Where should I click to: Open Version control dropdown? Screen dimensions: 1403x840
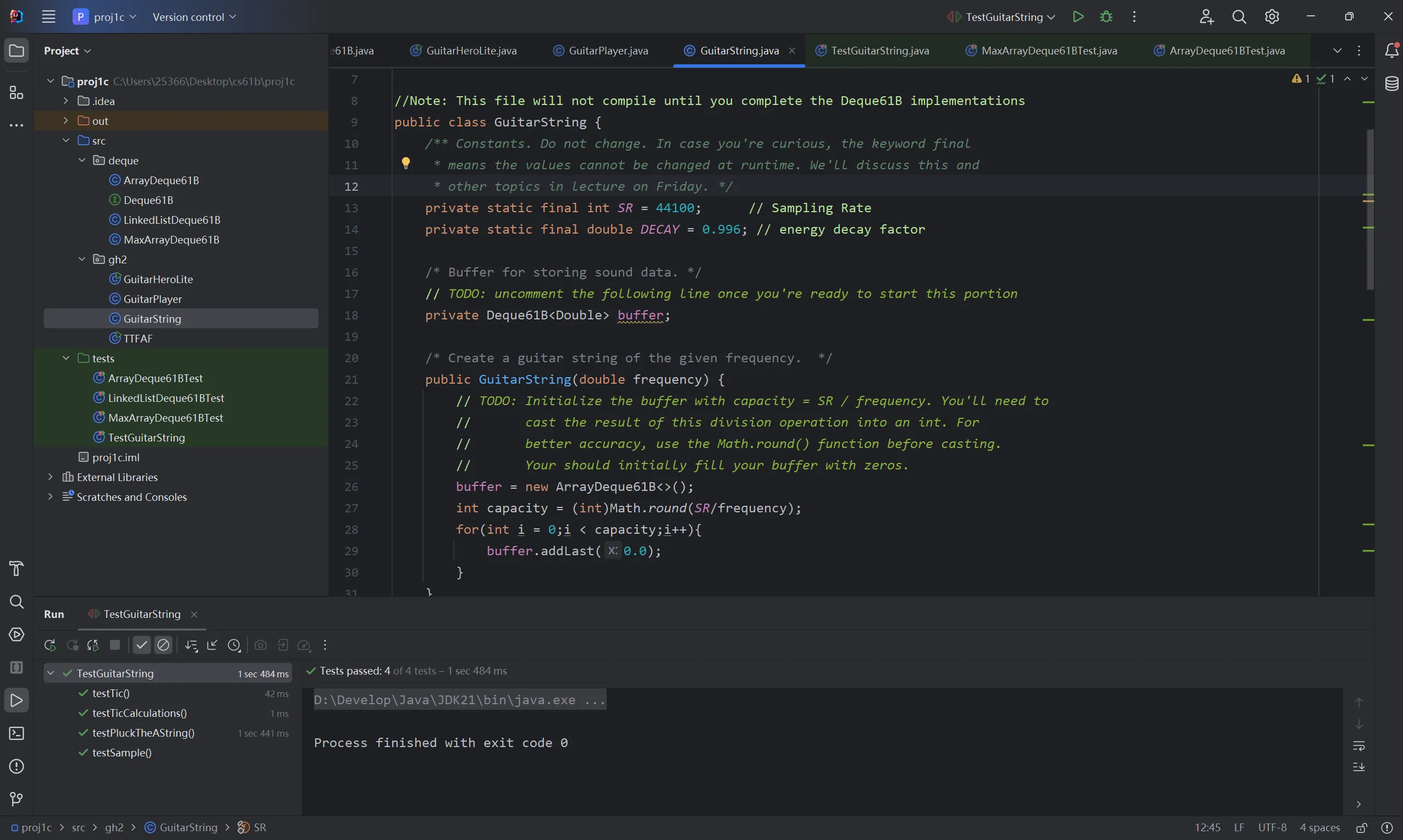coord(194,17)
